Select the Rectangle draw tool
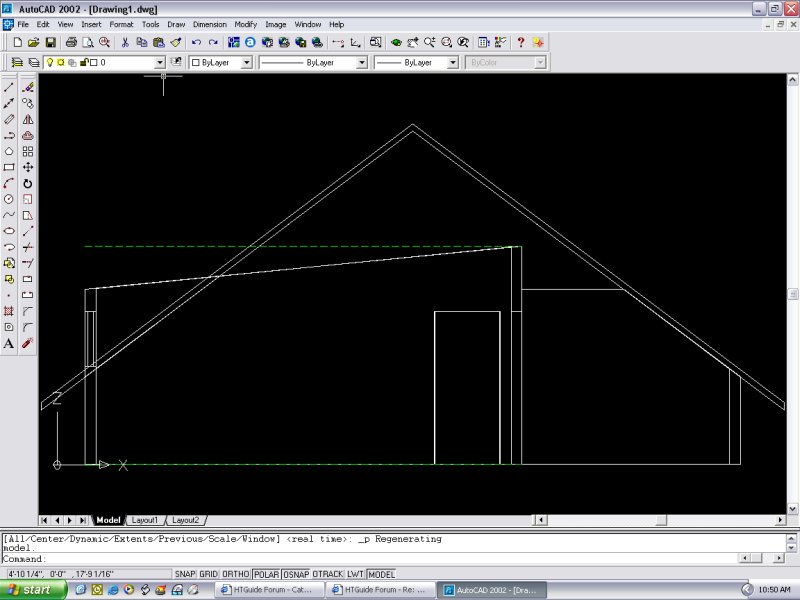The height and width of the screenshot is (600, 800). [9, 167]
